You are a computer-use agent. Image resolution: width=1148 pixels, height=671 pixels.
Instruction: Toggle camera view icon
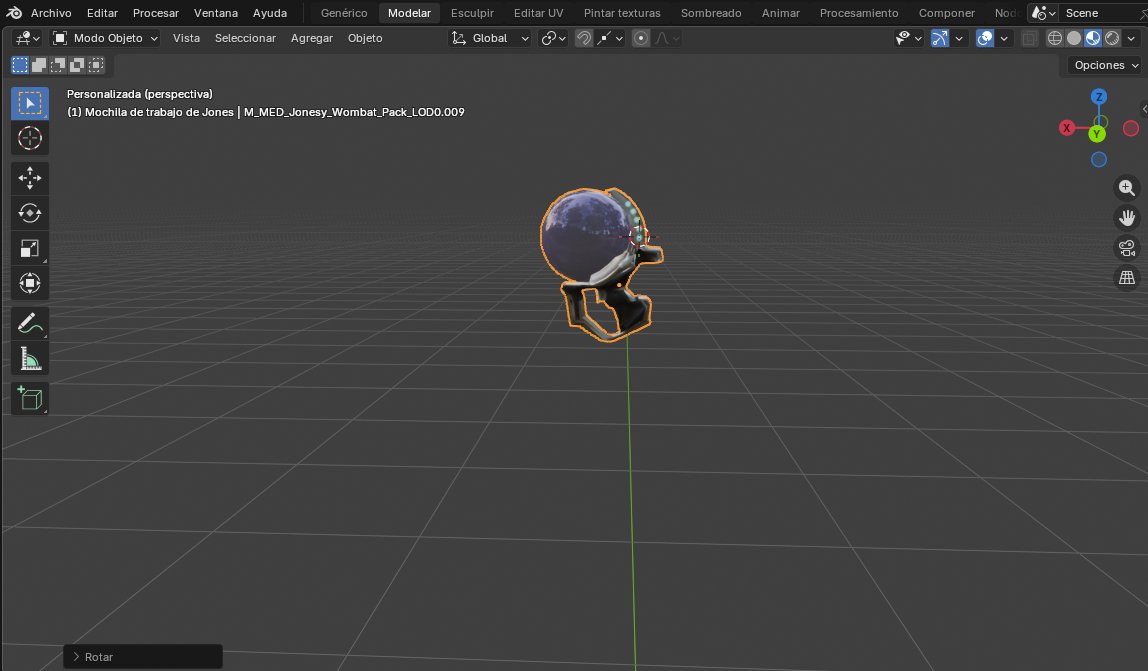click(1127, 248)
